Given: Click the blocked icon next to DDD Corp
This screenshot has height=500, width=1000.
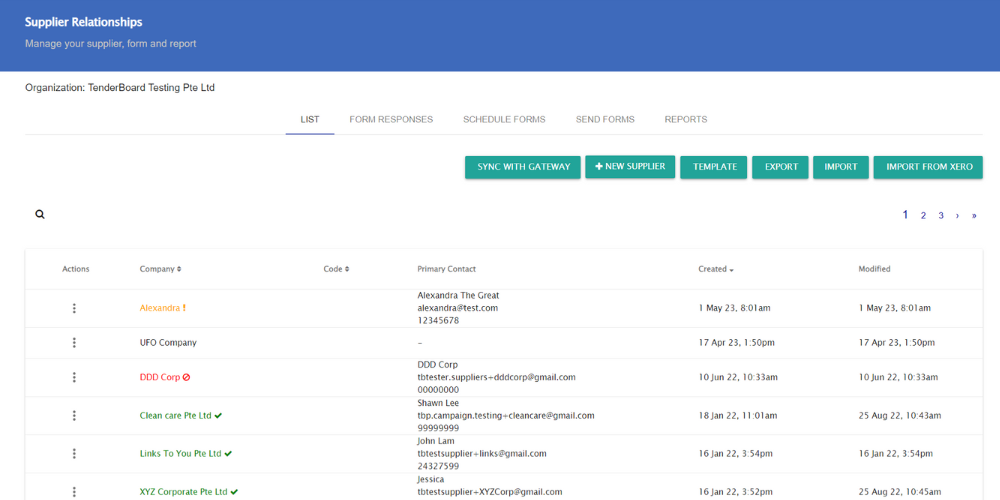Looking at the screenshot, I should (186, 378).
